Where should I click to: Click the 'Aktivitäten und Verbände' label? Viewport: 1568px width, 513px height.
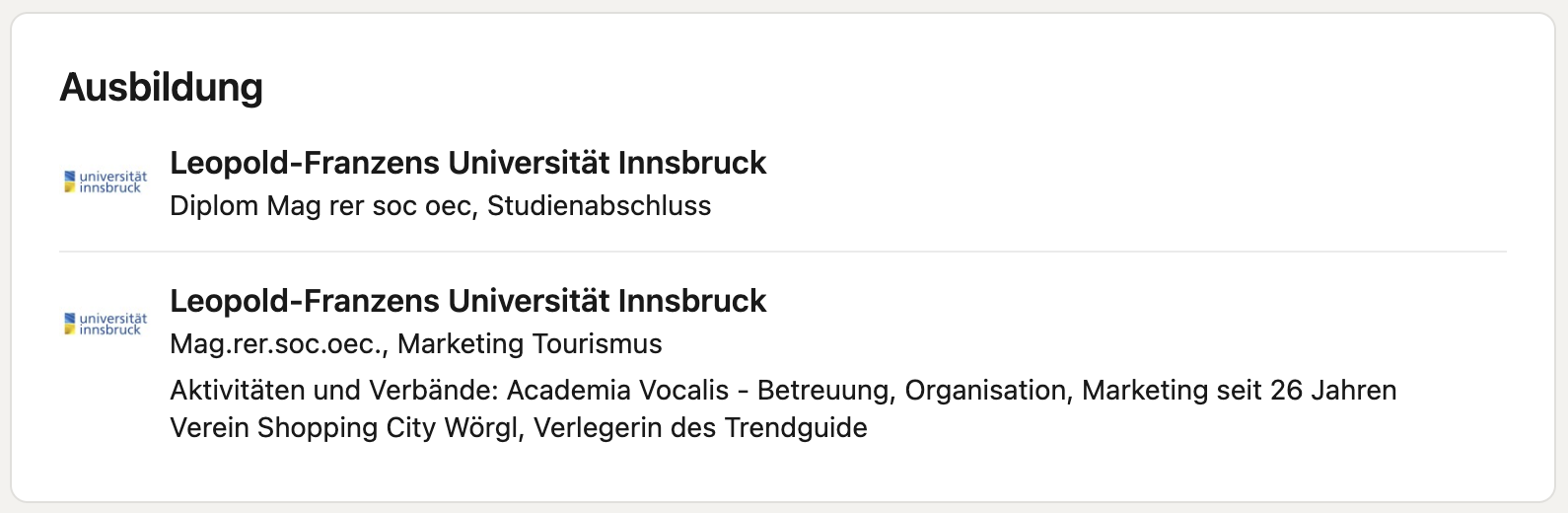click(x=334, y=391)
